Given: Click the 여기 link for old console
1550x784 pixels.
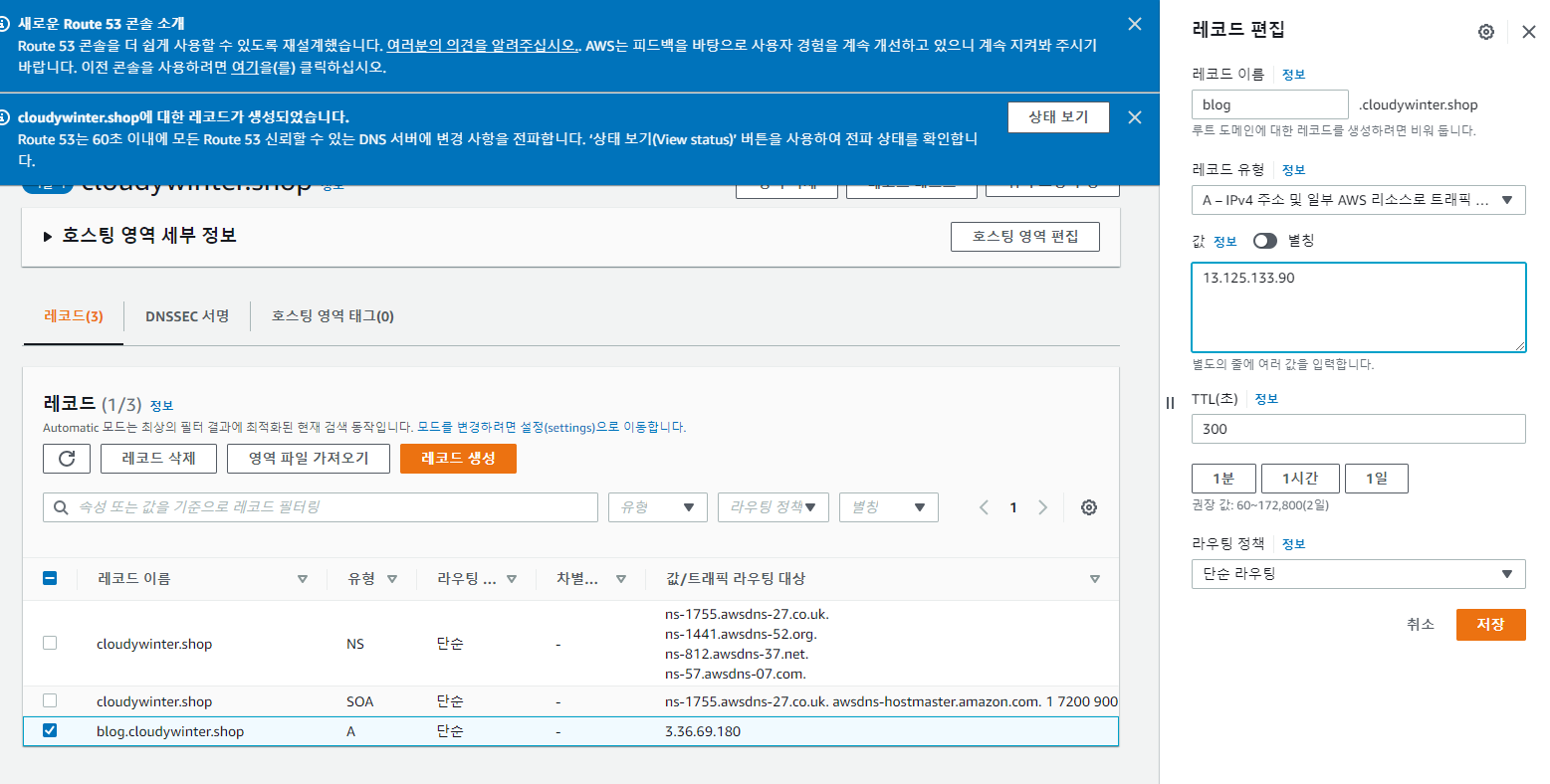Looking at the screenshot, I should (x=245, y=68).
